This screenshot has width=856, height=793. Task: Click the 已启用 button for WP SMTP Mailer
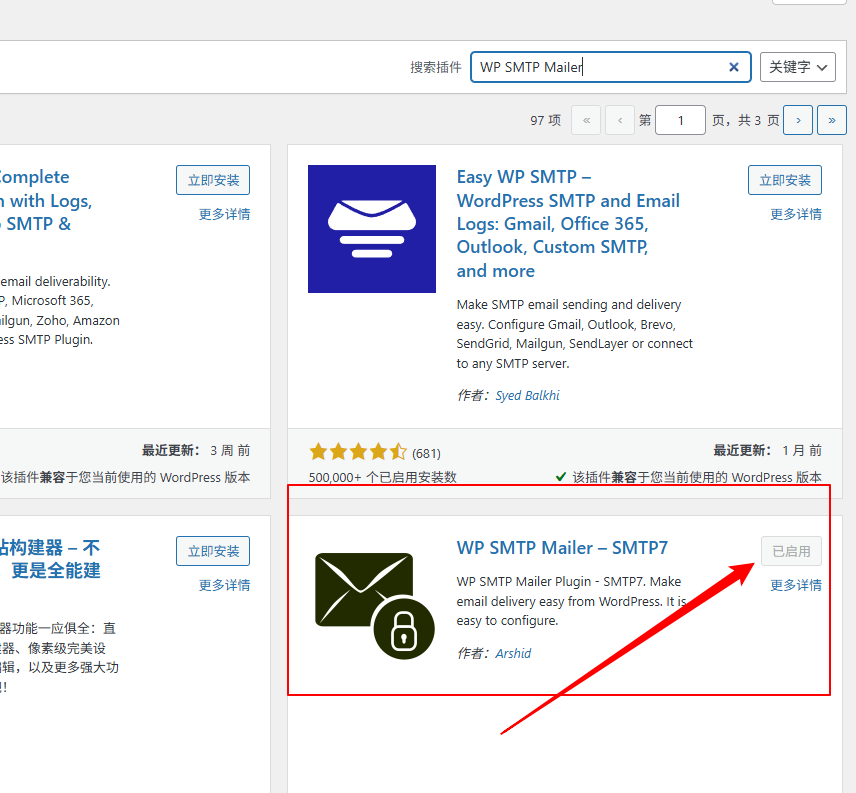(791, 551)
